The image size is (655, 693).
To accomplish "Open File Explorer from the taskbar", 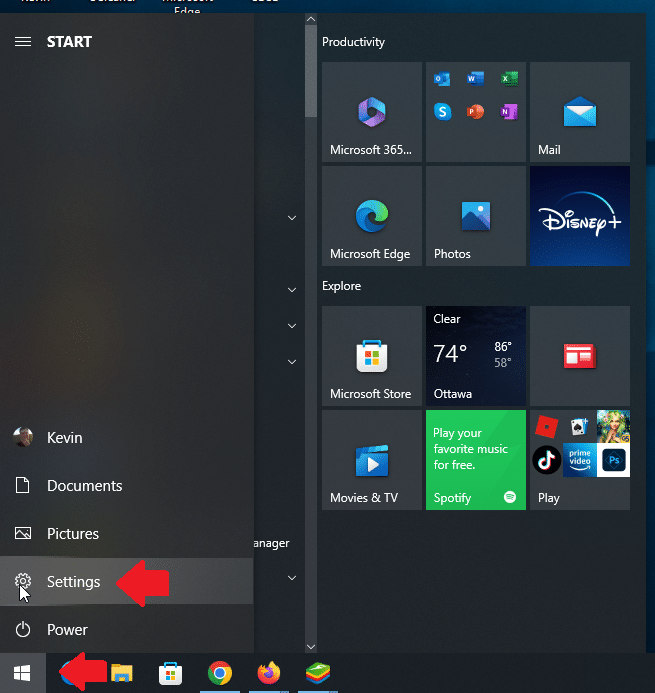I will tap(122, 673).
